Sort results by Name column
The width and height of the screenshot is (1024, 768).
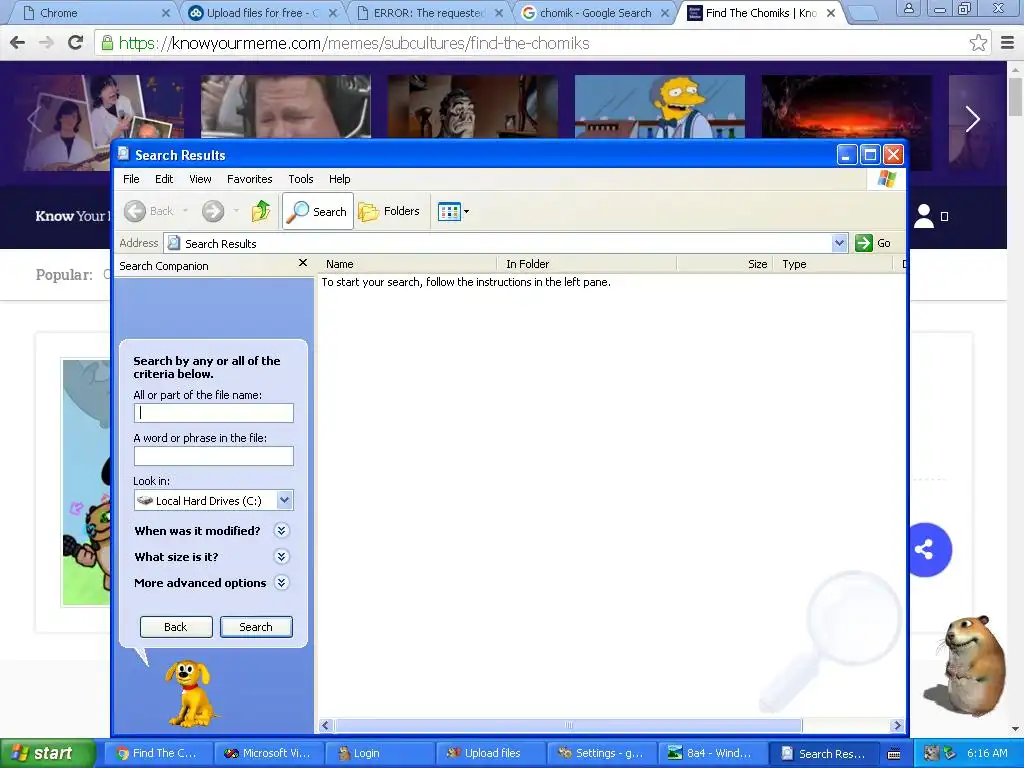tap(408, 264)
